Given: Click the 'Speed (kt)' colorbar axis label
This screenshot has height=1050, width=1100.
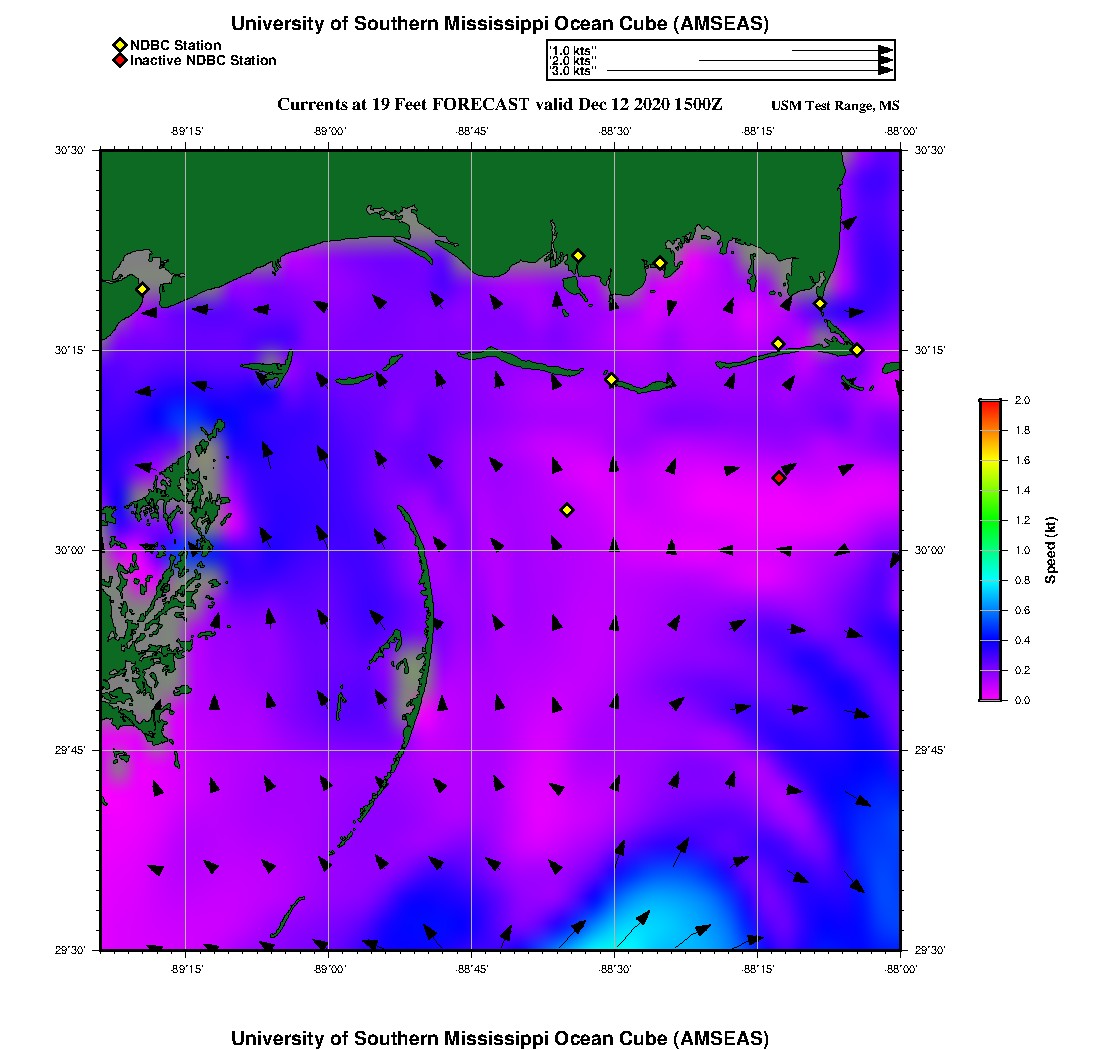Looking at the screenshot, I should (1051, 550).
